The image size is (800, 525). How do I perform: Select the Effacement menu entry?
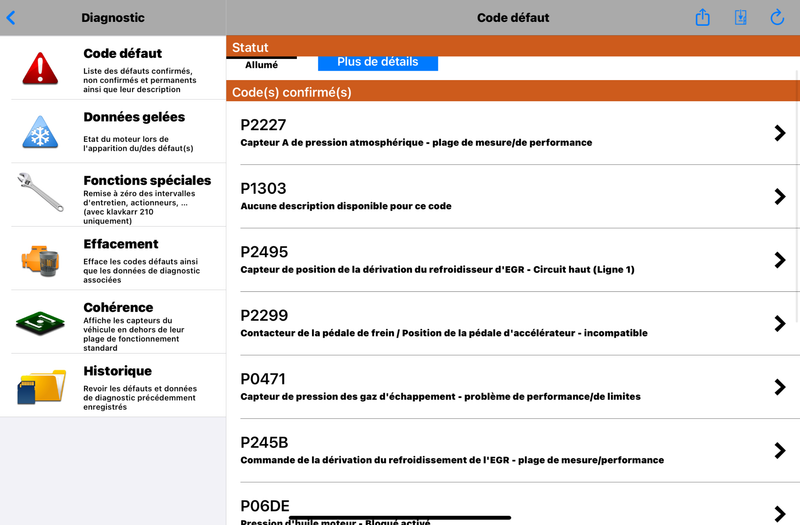pos(113,259)
